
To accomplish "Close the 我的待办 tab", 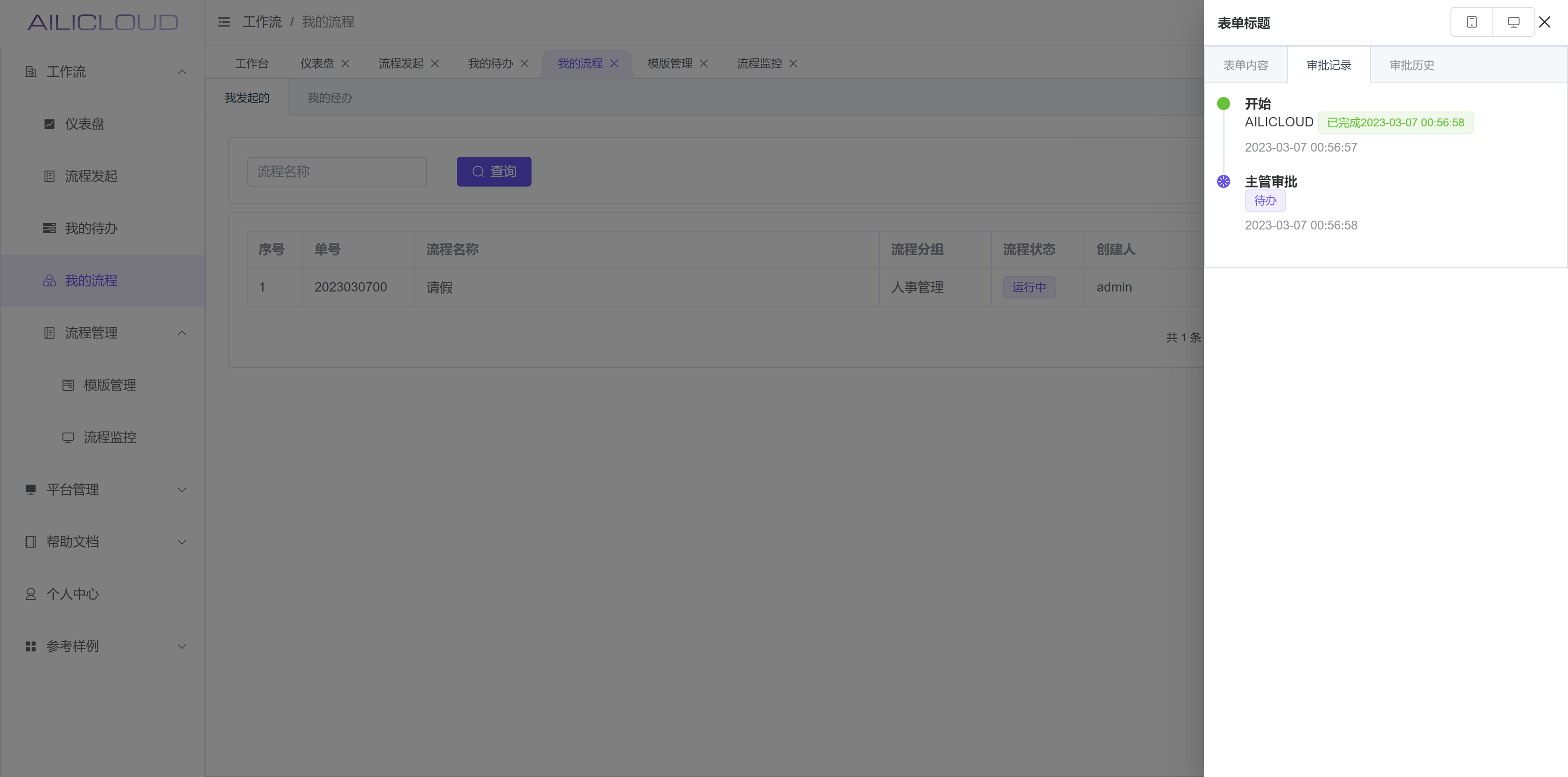I will pos(524,63).
